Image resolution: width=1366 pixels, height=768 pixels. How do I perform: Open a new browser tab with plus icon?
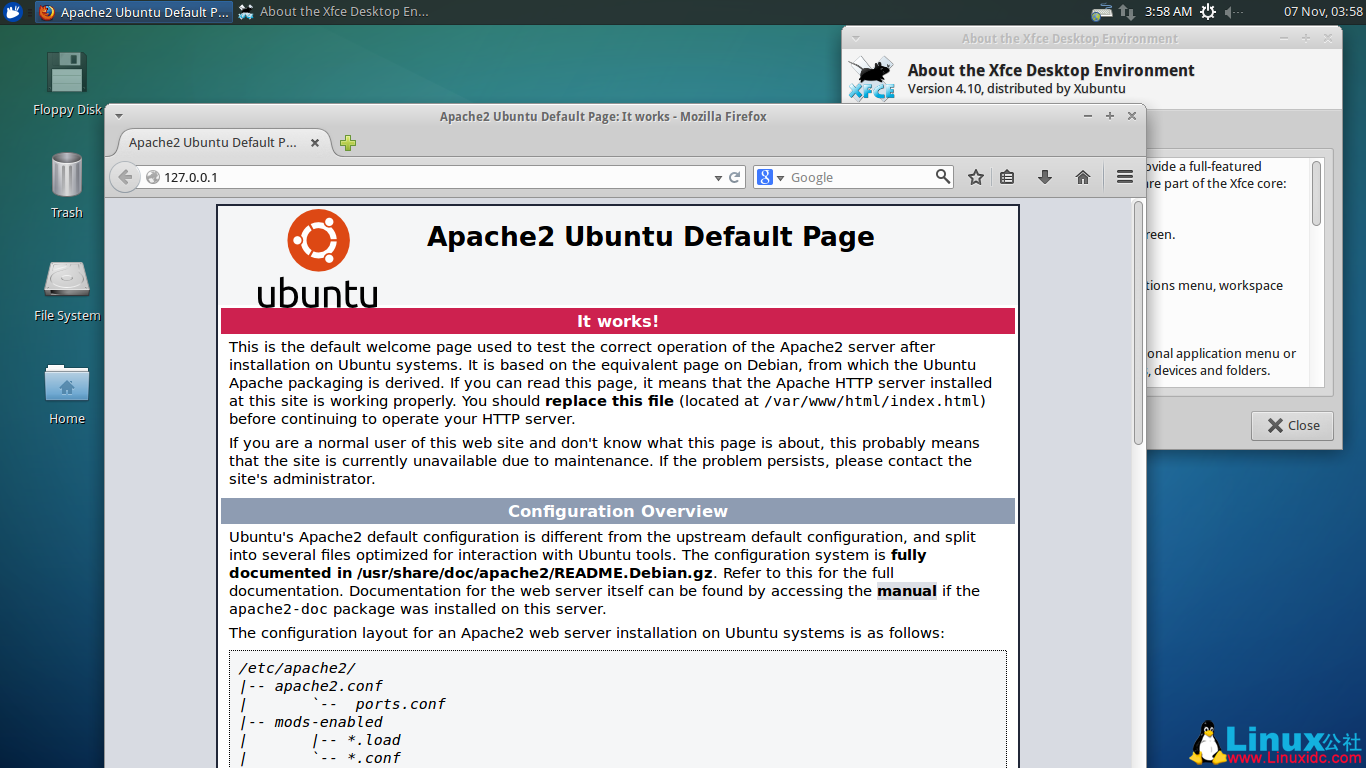point(347,143)
